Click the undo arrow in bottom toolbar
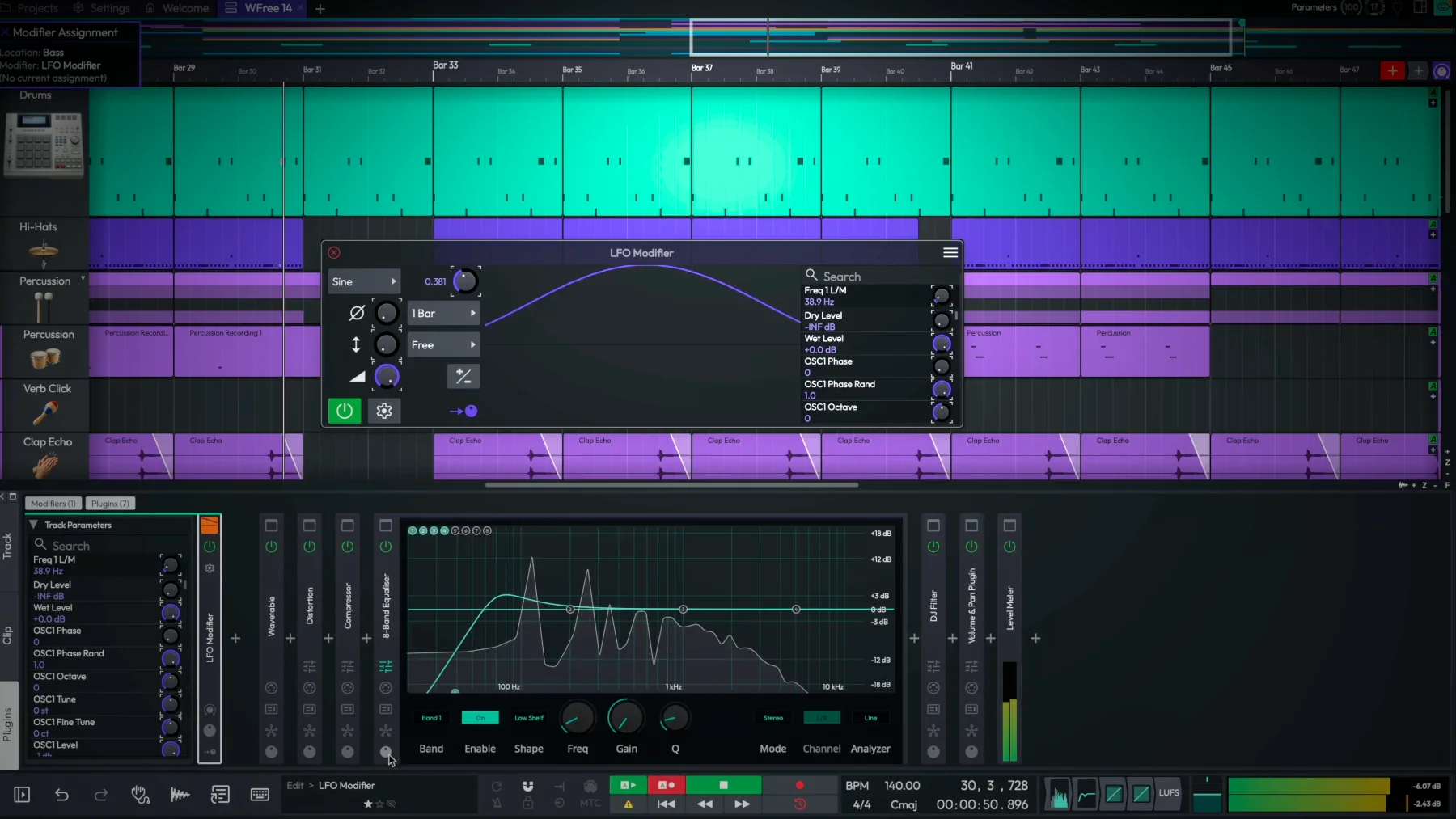1456x819 pixels. tap(61, 795)
